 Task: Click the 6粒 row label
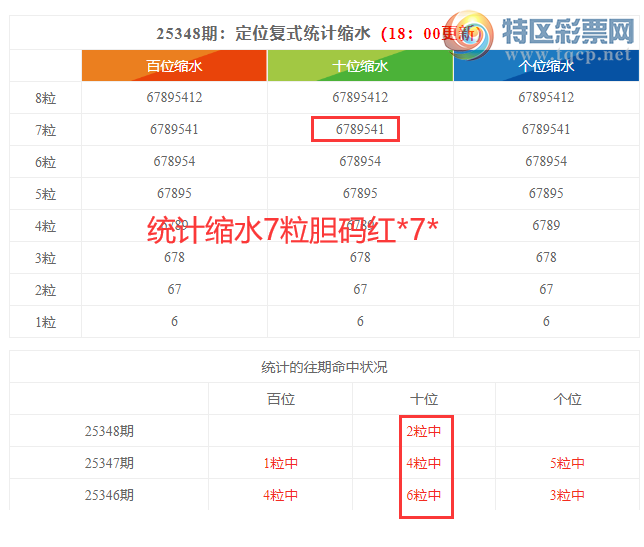[x=45, y=162]
